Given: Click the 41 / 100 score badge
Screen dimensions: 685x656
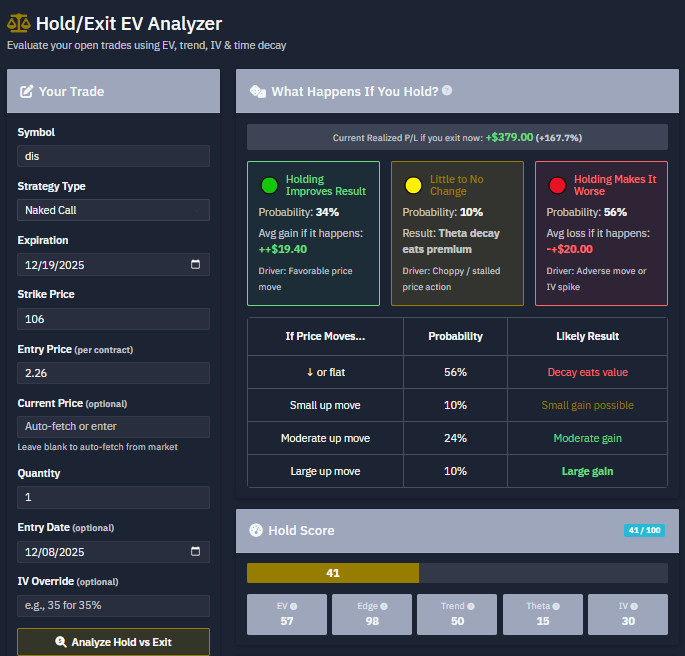Looking at the screenshot, I should tap(644, 530).
